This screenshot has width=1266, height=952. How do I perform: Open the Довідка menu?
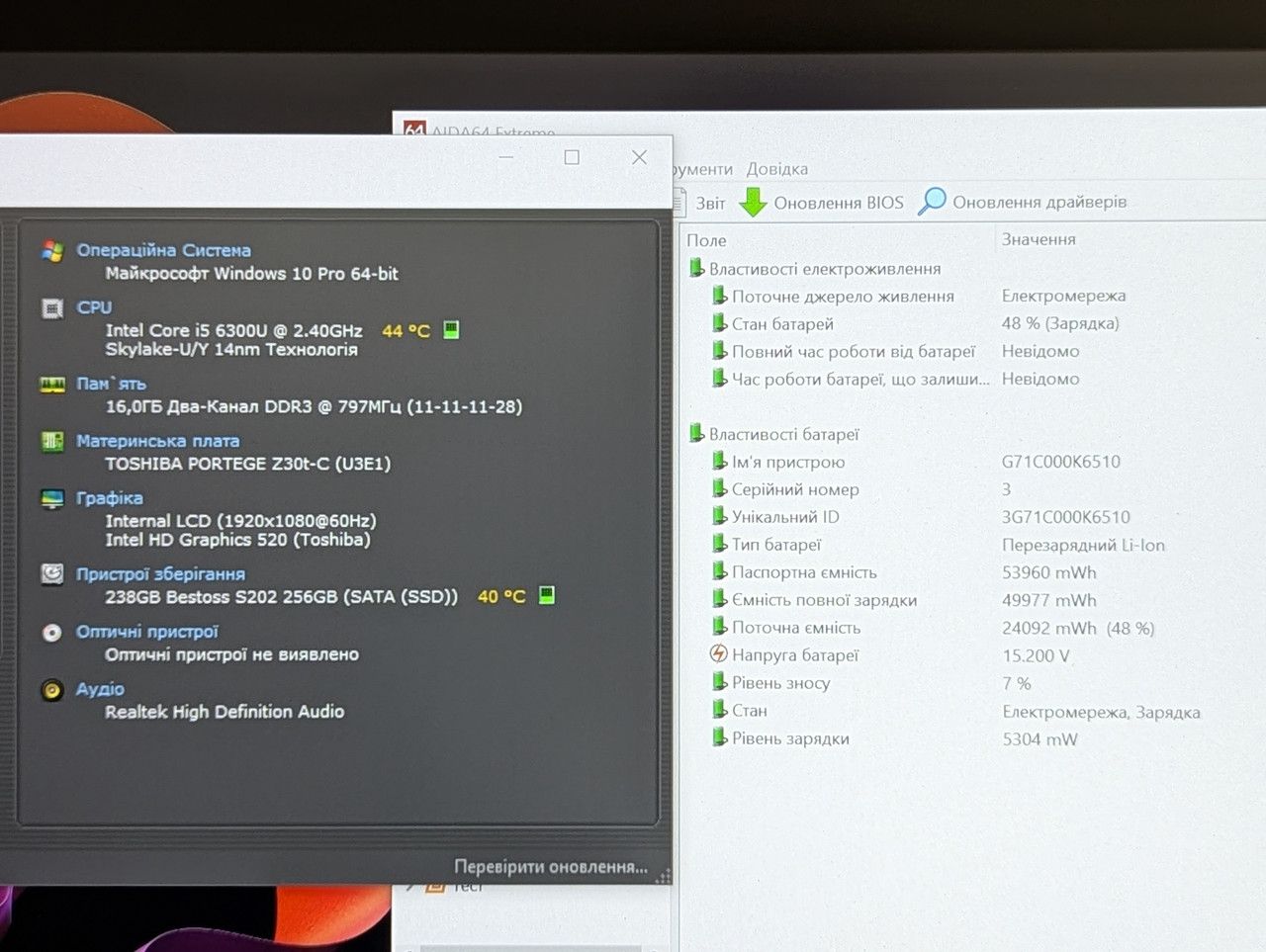[777, 169]
